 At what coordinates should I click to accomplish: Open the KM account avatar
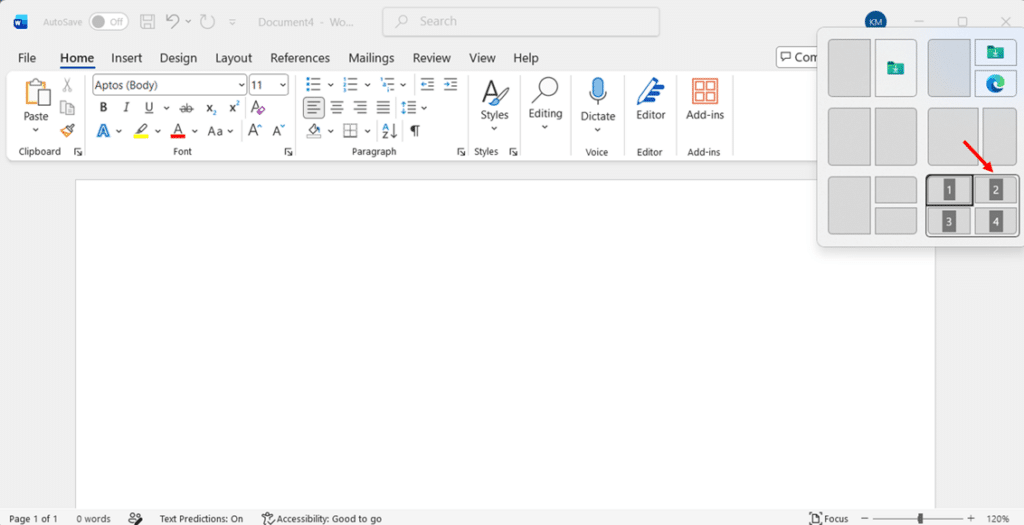click(876, 22)
